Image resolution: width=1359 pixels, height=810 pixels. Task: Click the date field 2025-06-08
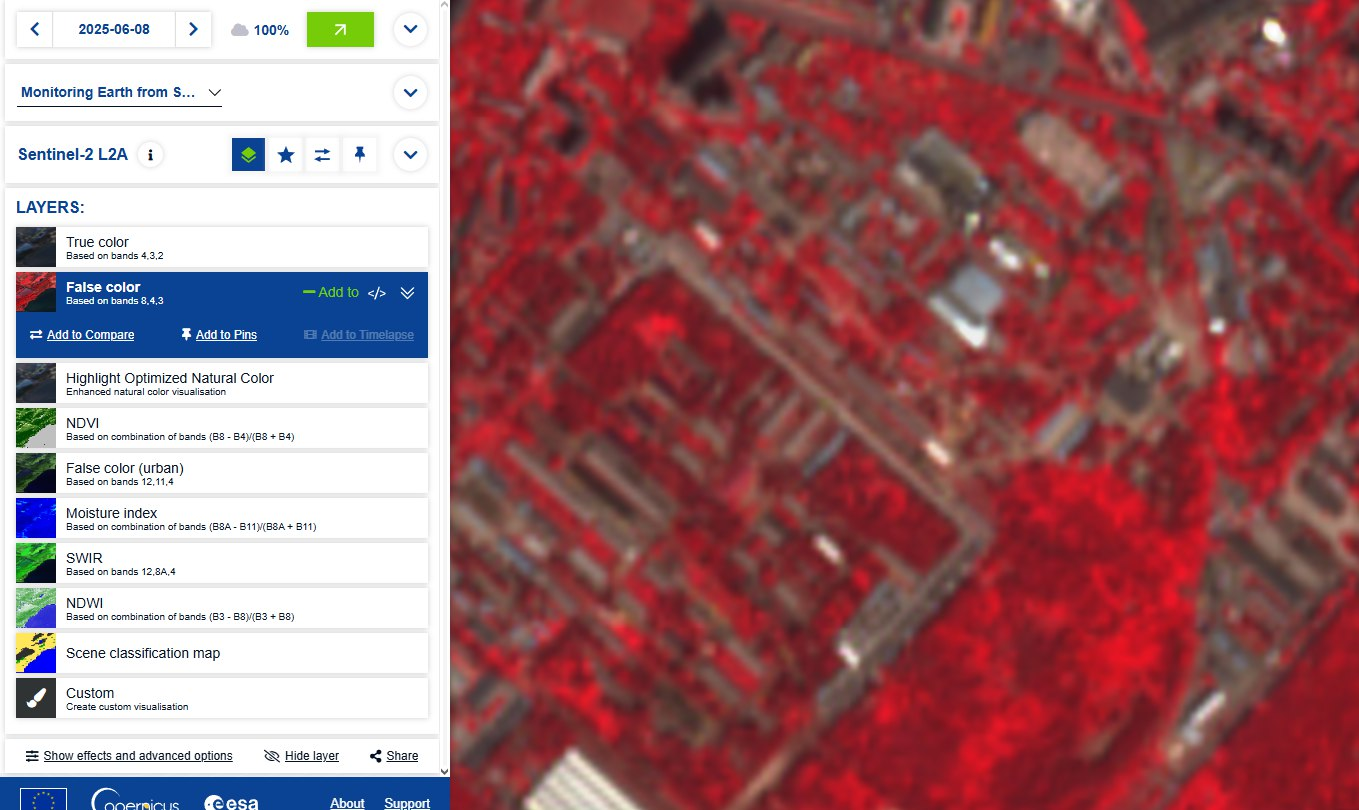click(114, 30)
